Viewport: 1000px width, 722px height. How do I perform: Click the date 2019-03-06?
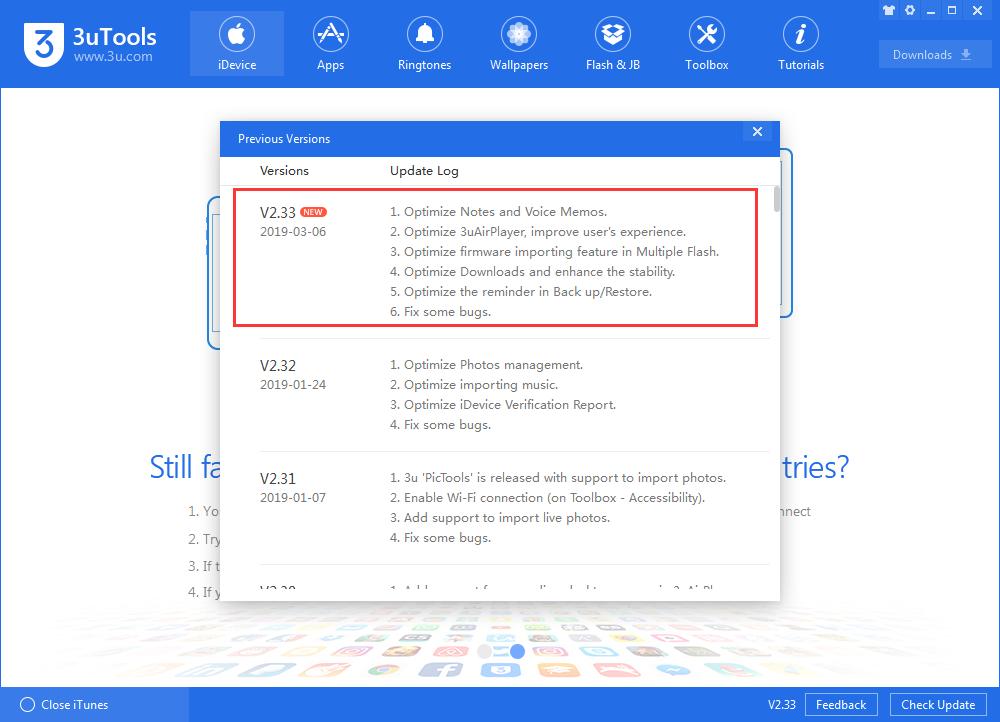293,232
